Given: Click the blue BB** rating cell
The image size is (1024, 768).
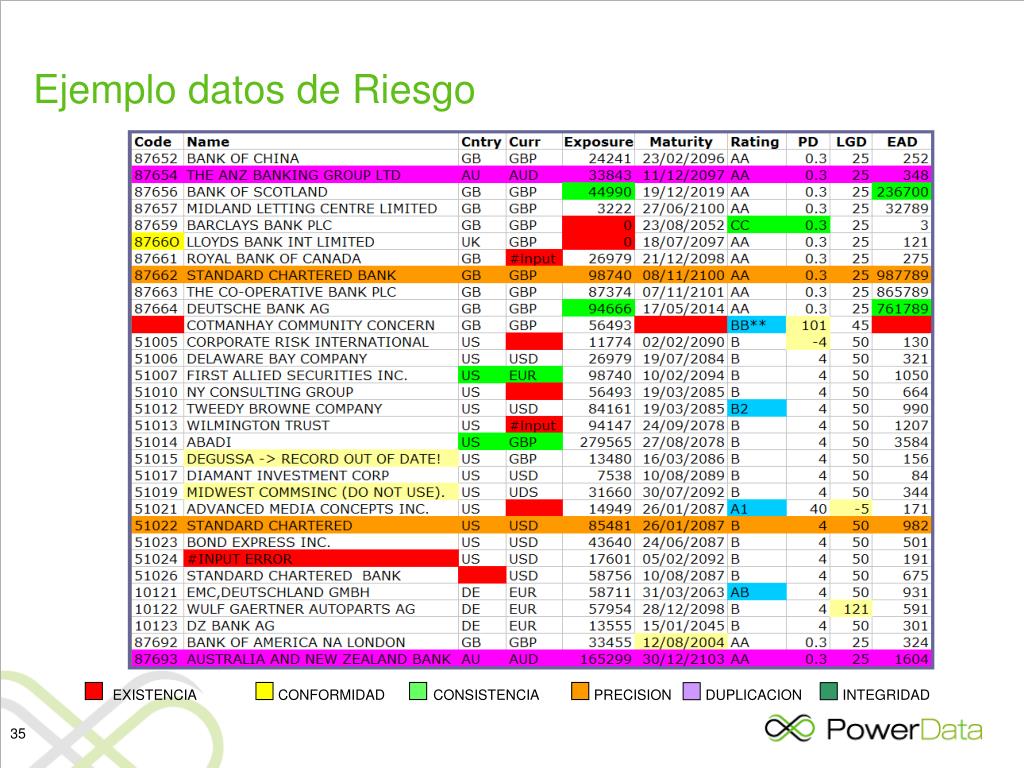Looking at the screenshot, I should click(x=756, y=325).
